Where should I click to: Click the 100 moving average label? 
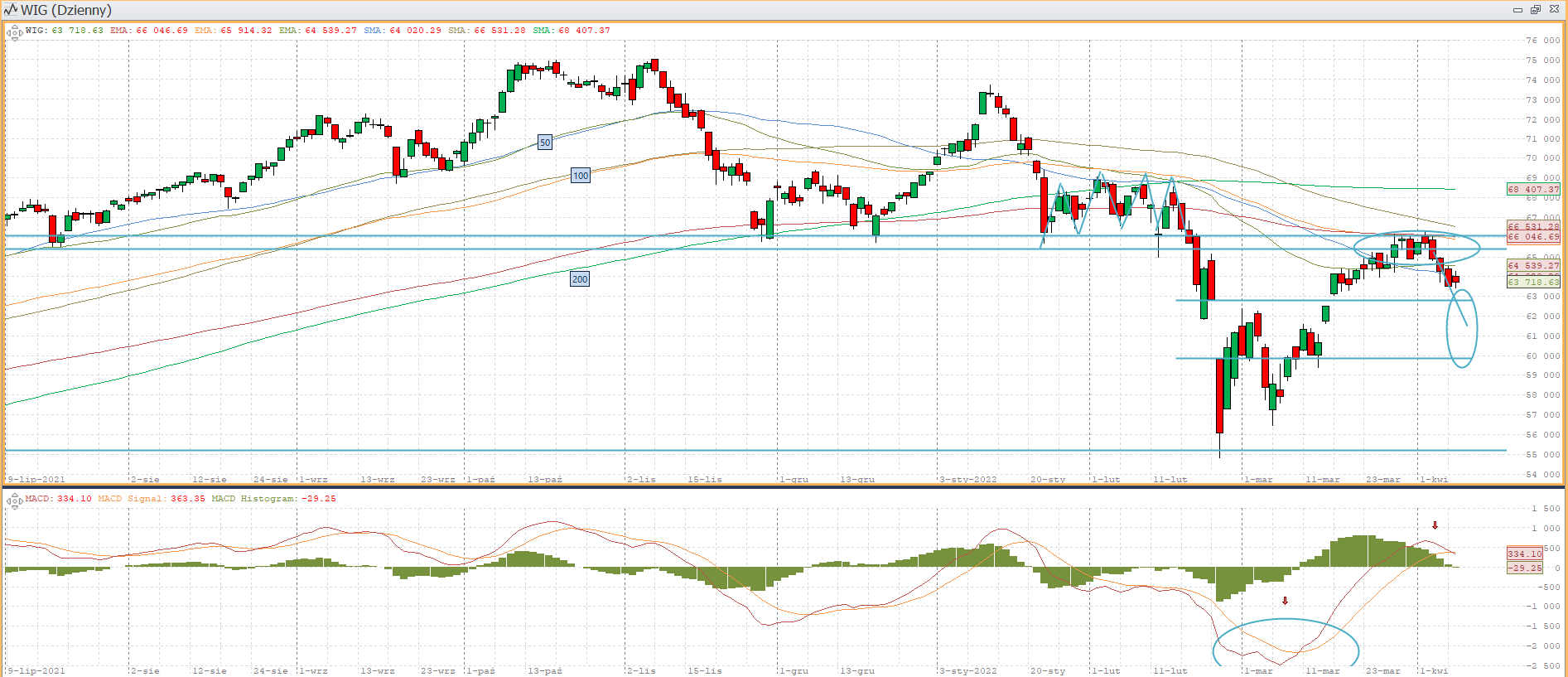coord(581,176)
